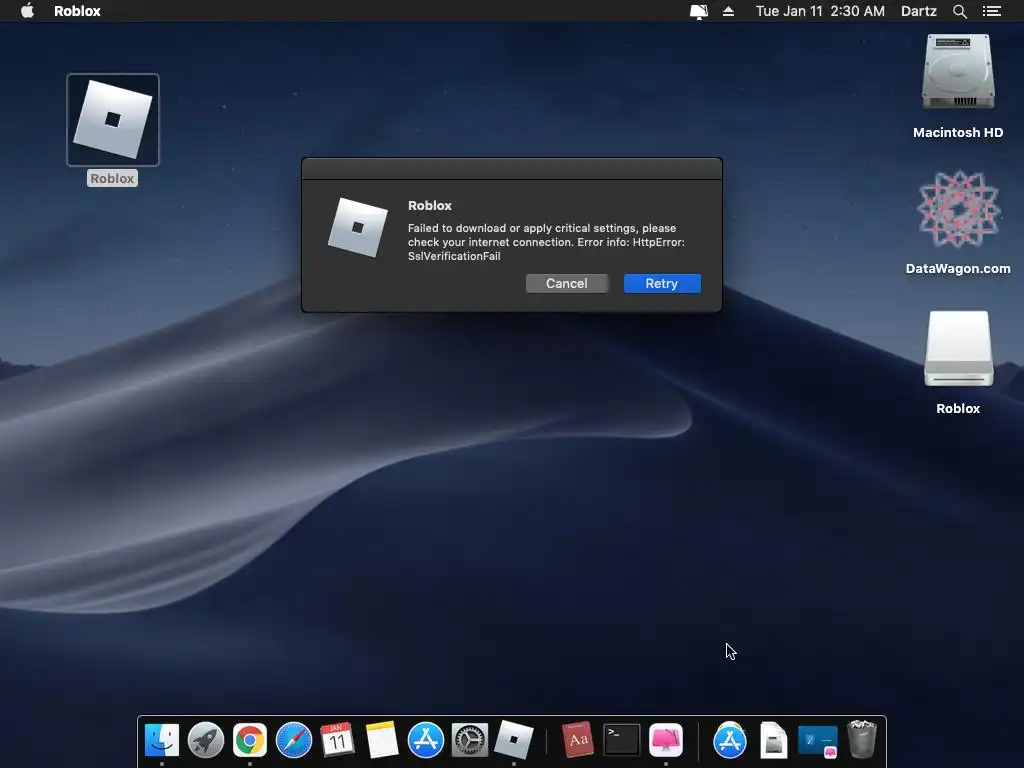Viewport: 1024px width, 768px height.
Task: Click the dialog's empty title bar
Action: point(512,168)
